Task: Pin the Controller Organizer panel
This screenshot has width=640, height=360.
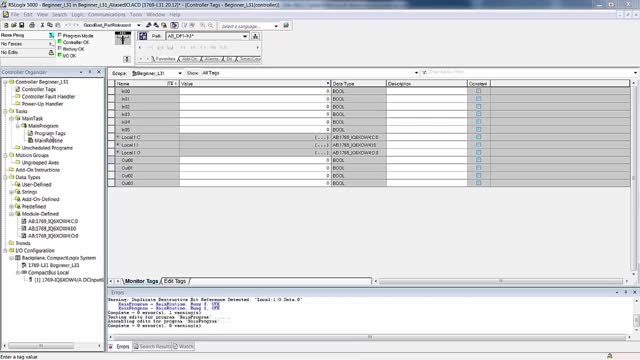Action: tap(90, 72)
